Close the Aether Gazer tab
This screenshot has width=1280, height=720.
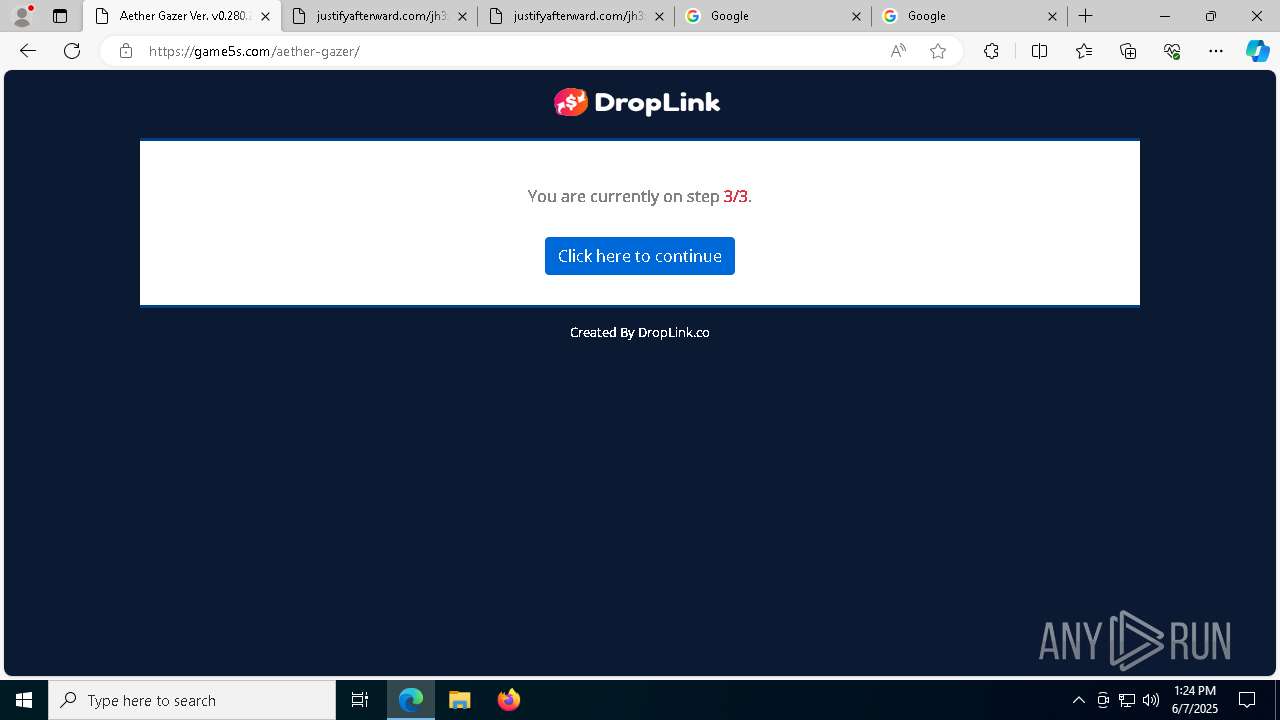(265, 16)
